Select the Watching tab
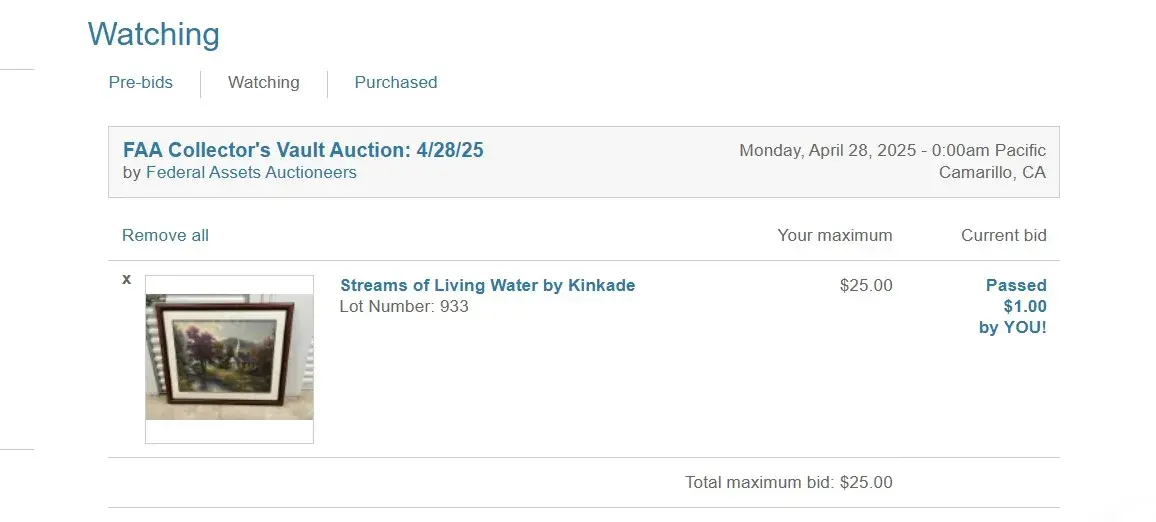Viewport: 1156px width, 522px height. click(264, 83)
